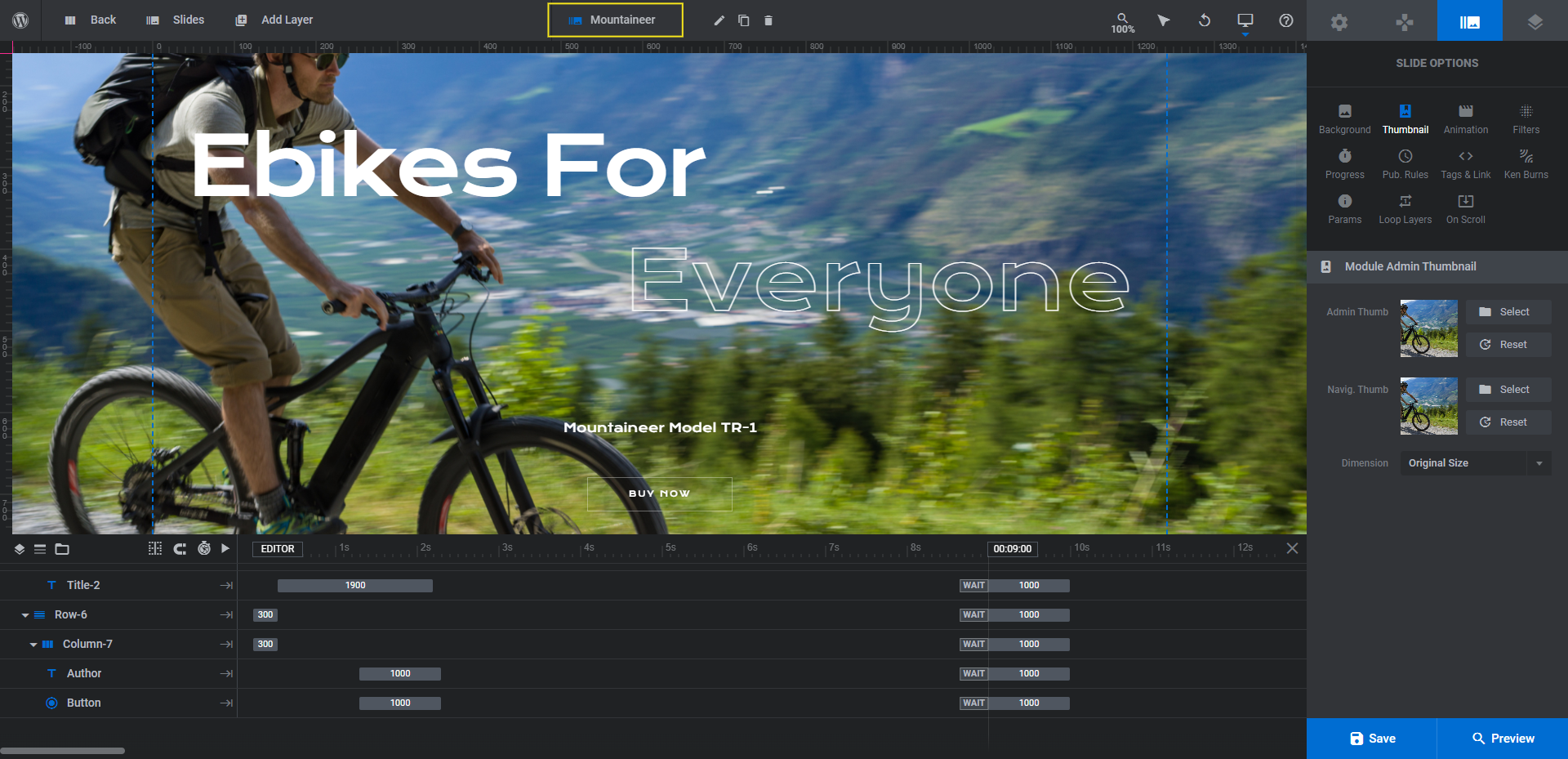Image resolution: width=1568 pixels, height=759 pixels.
Task: Click the horizontal scrollbar at bottom
Action: pos(63,751)
